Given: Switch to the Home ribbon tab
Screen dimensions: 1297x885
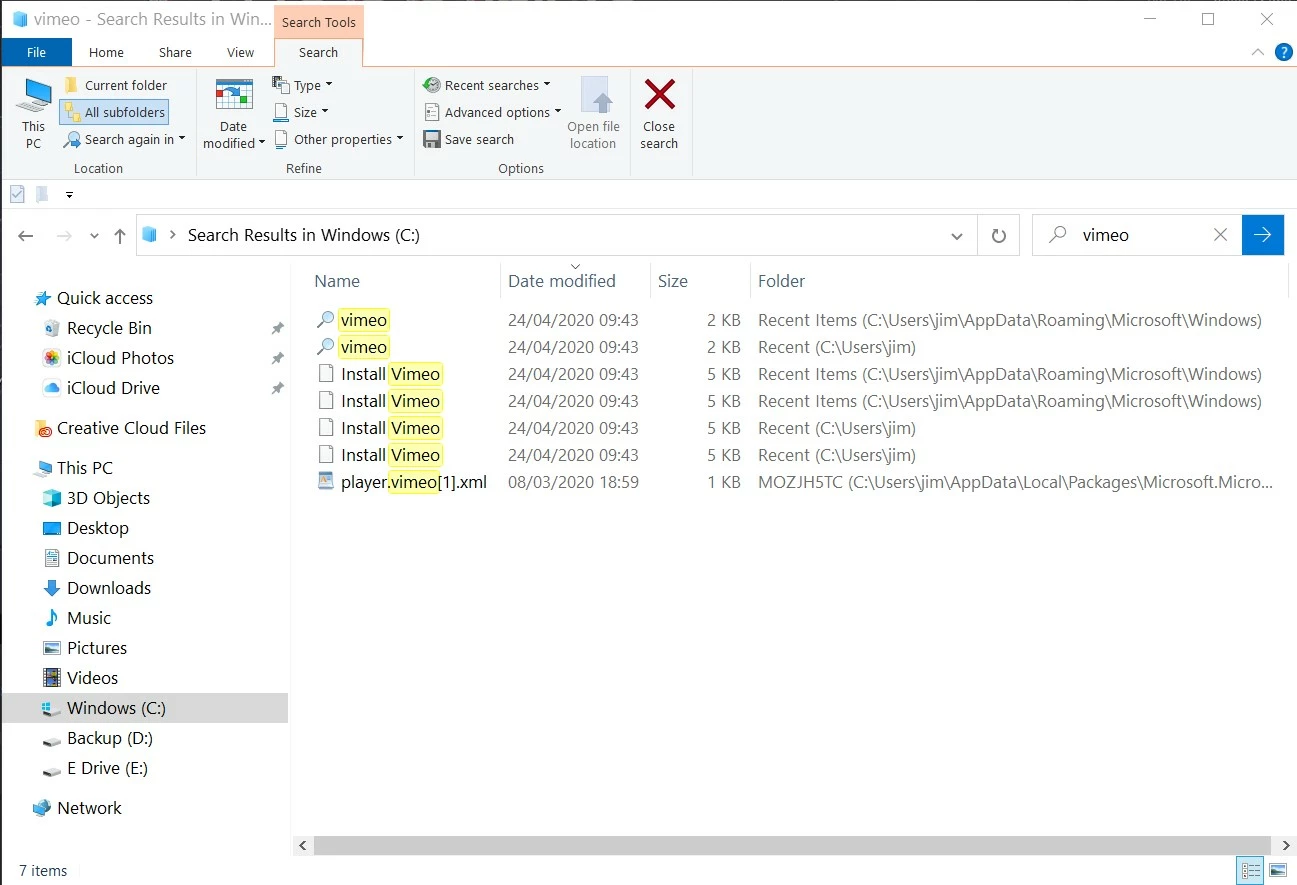Looking at the screenshot, I should [106, 52].
